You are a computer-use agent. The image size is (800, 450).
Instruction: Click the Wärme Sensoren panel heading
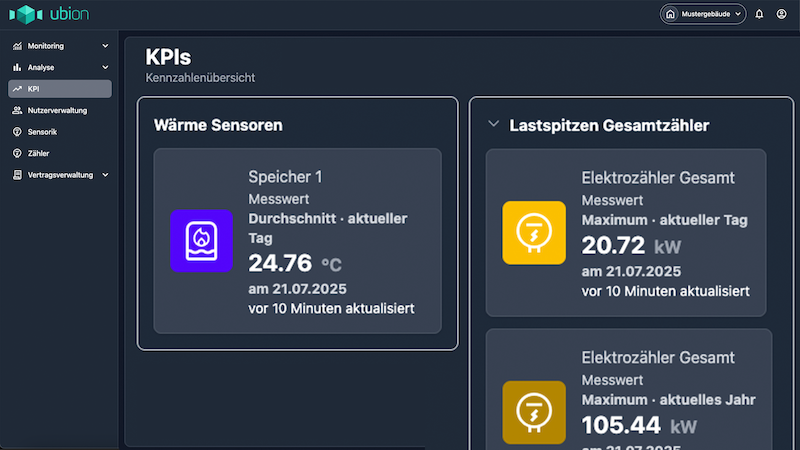218,126
